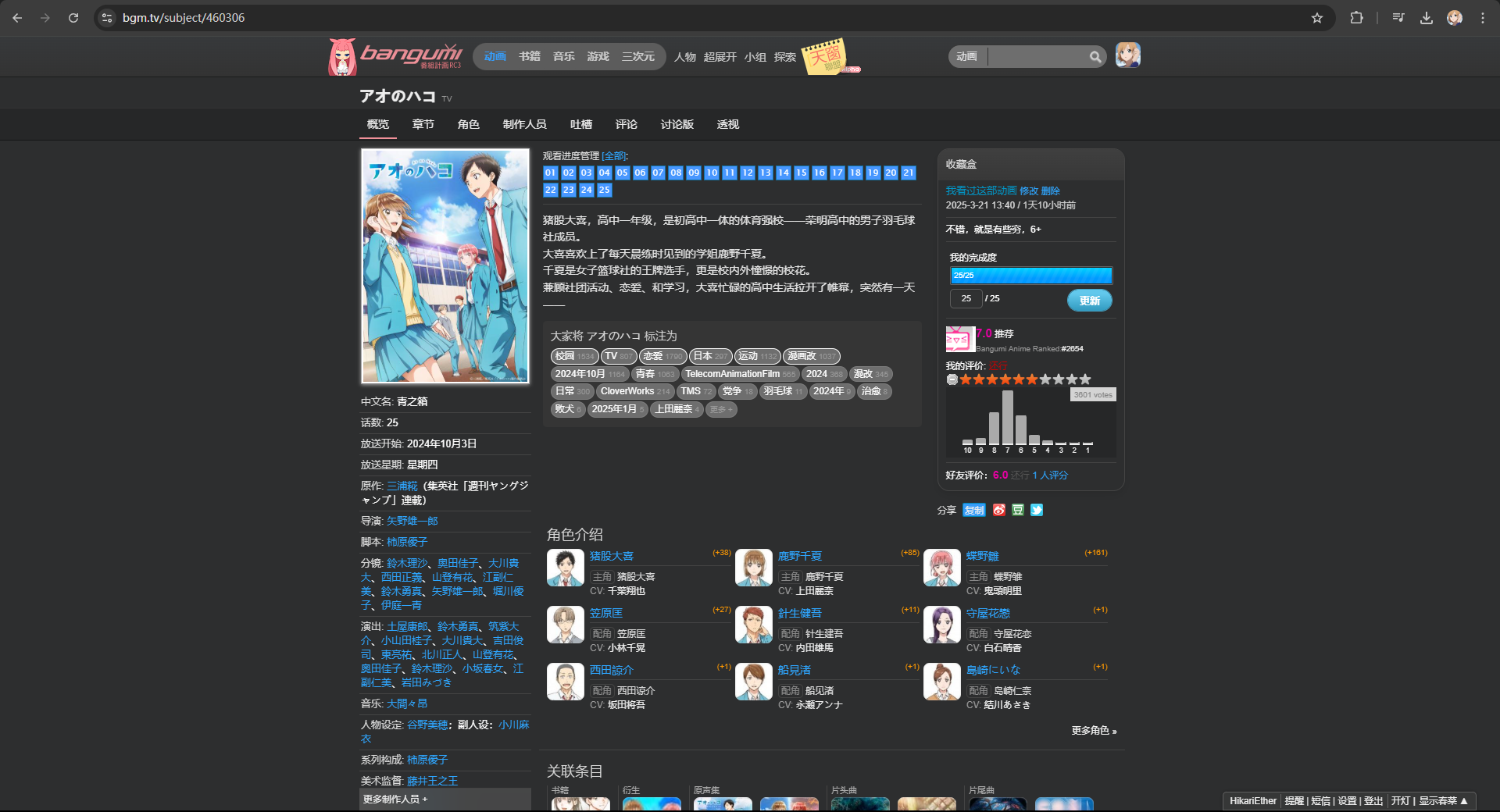Toggle episode 05 watched status

623,173
